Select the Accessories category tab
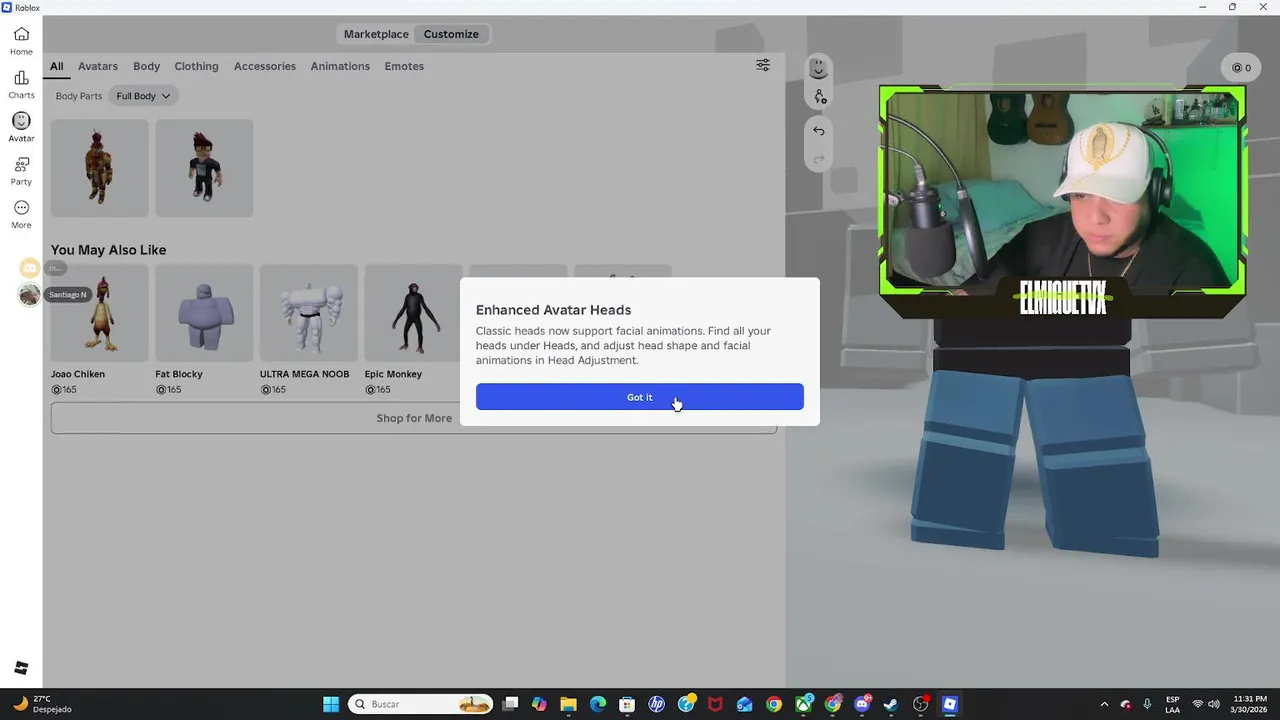Viewport: 1280px width, 720px height. (x=265, y=66)
